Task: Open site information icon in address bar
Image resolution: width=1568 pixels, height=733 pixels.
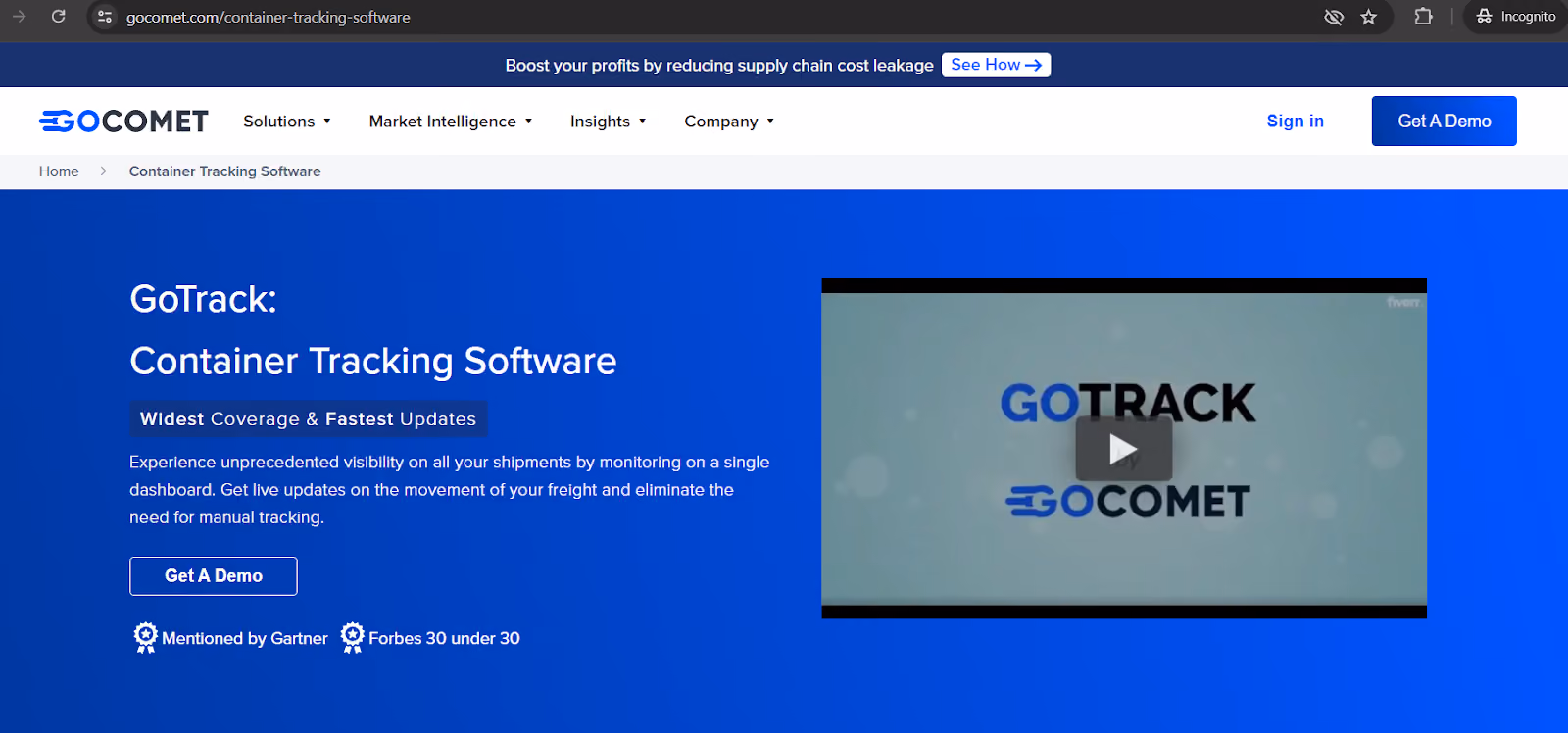Action: coord(105,17)
